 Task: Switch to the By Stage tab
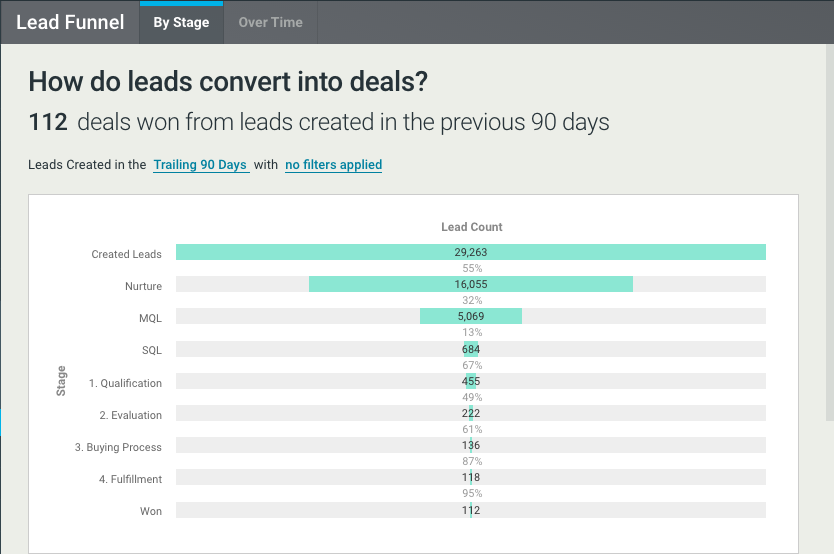181,22
